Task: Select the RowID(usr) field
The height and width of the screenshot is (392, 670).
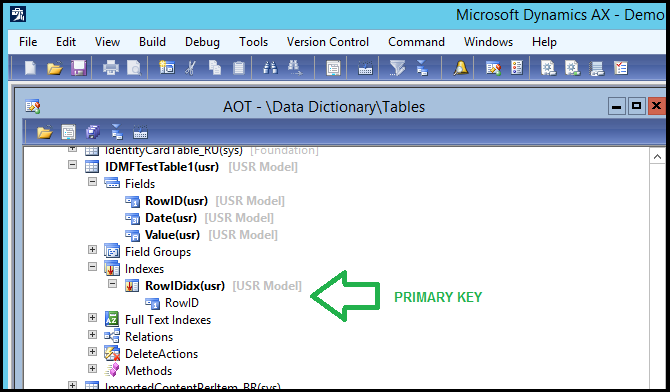Action: pyautogui.click(x=176, y=200)
